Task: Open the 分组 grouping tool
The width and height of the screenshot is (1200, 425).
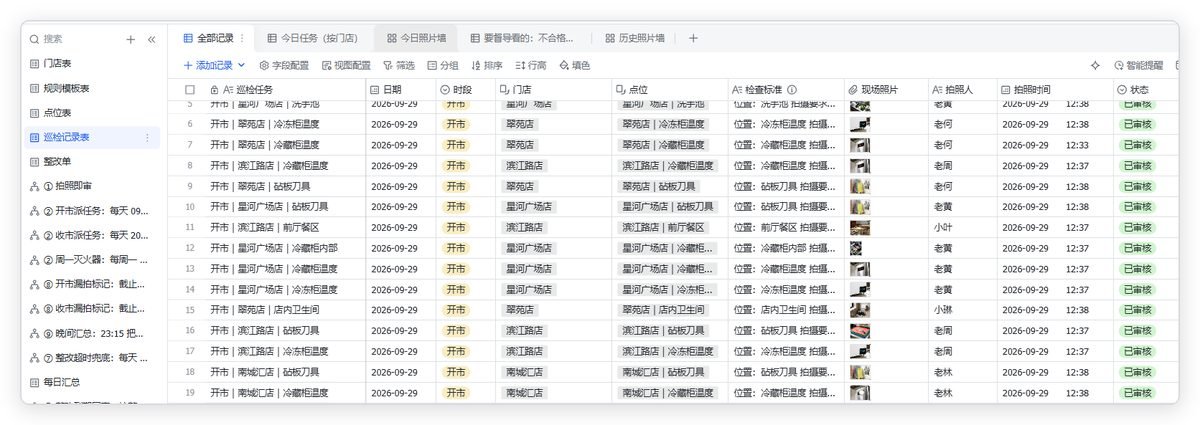Action: point(442,65)
